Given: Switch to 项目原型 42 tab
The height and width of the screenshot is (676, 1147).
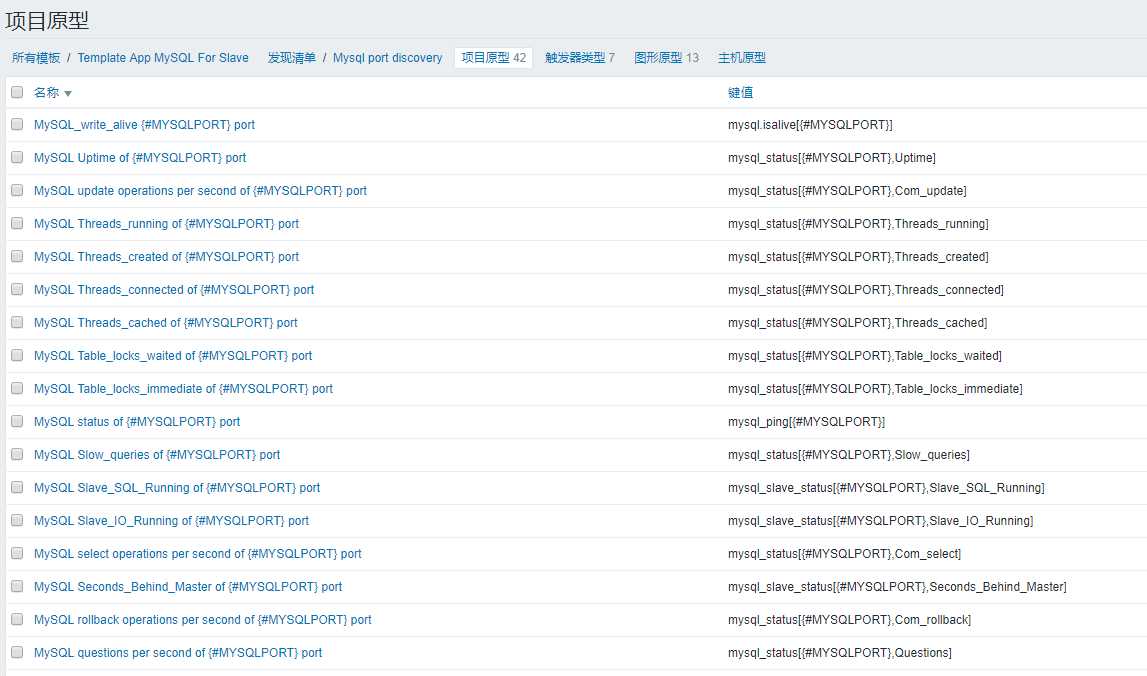Looking at the screenshot, I should [494, 58].
